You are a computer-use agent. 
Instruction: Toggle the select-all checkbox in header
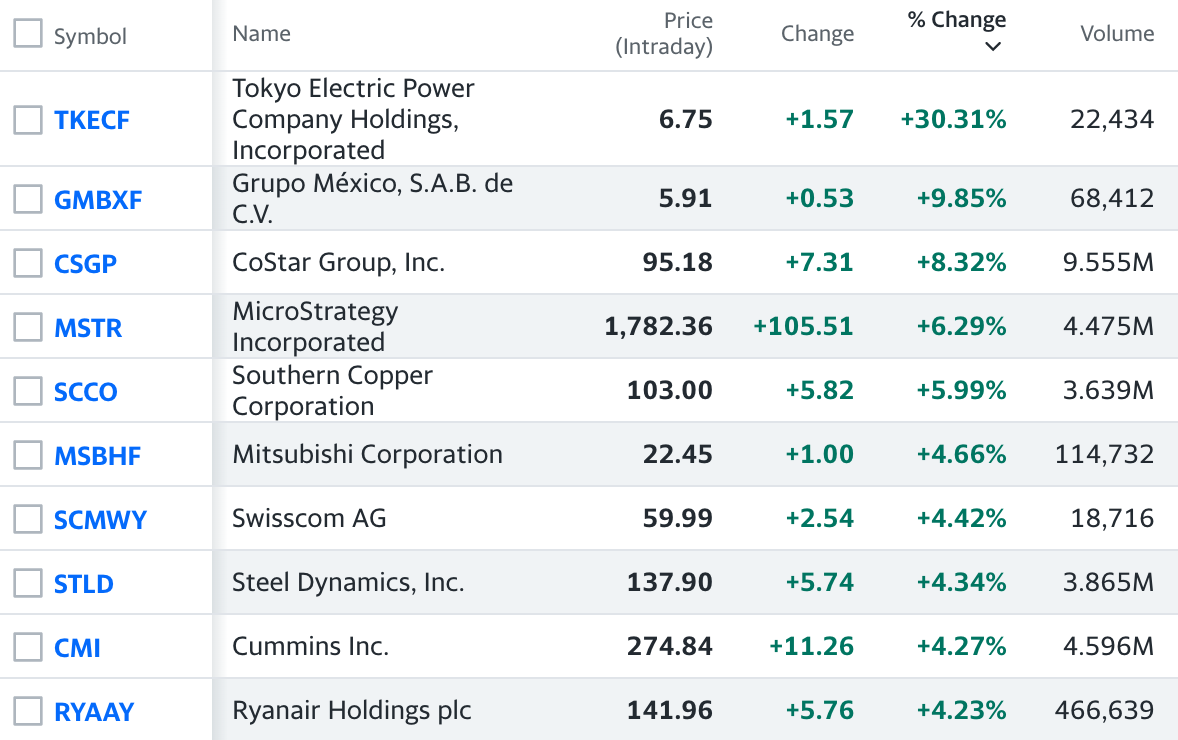(x=28, y=34)
